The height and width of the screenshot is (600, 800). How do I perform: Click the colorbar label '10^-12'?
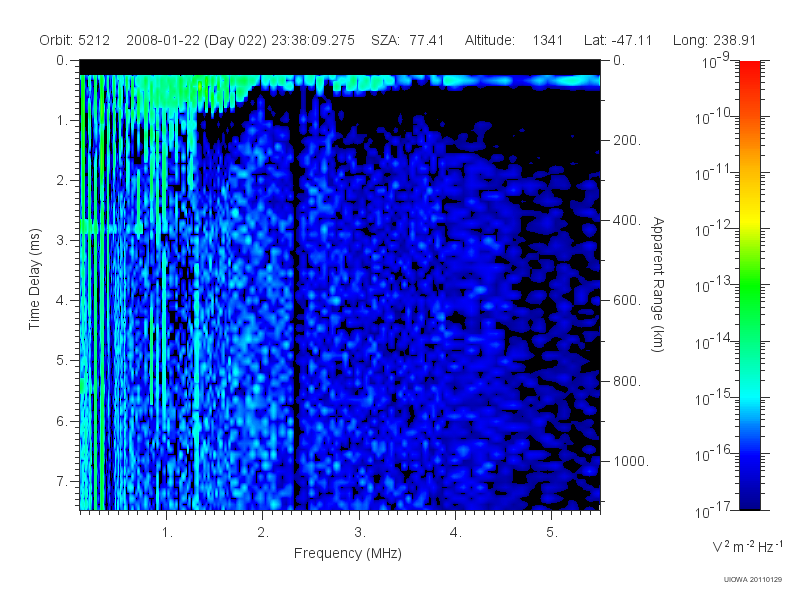click(713, 229)
